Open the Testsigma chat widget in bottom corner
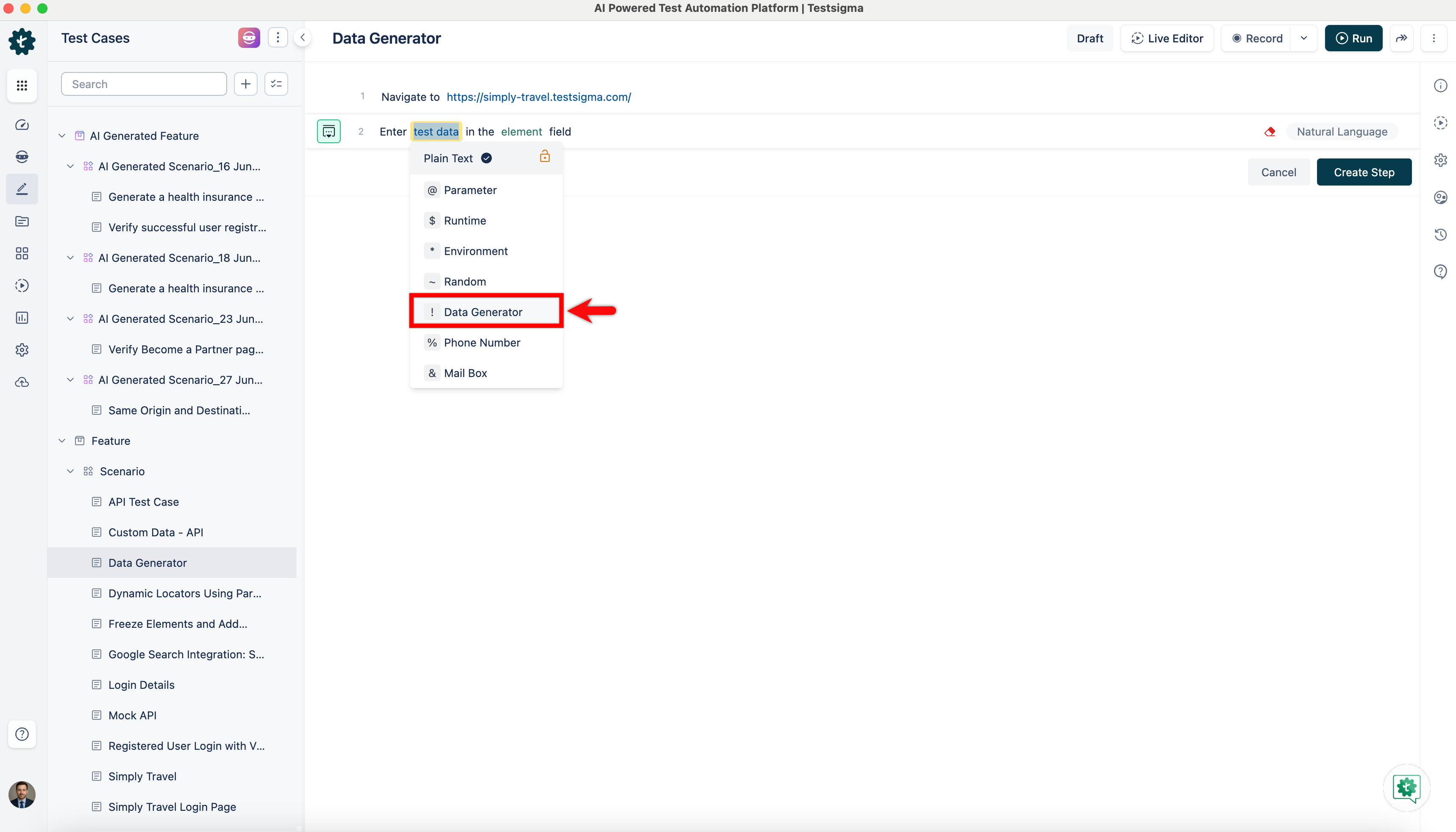The width and height of the screenshot is (1456, 832). pos(1406,788)
